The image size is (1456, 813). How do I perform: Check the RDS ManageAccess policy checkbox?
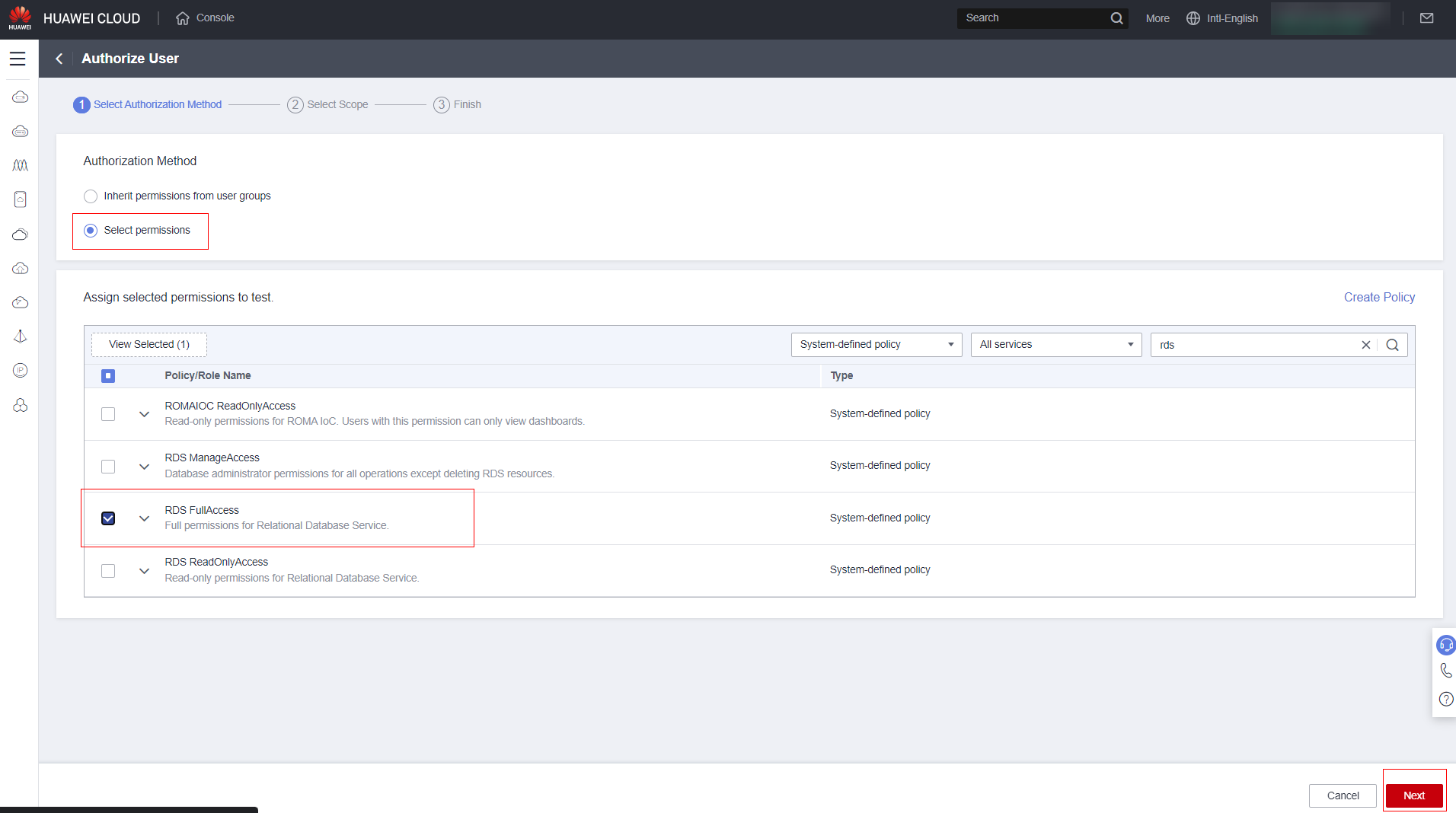[108, 467]
